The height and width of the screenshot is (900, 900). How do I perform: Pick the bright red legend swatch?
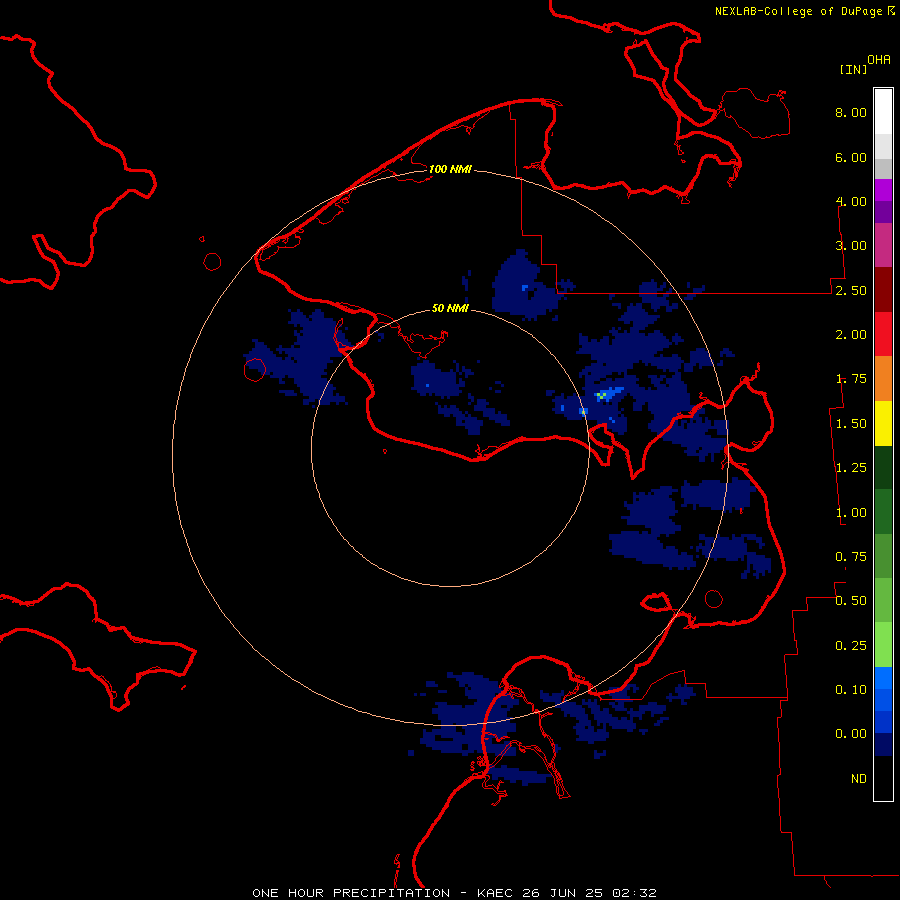point(883,334)
